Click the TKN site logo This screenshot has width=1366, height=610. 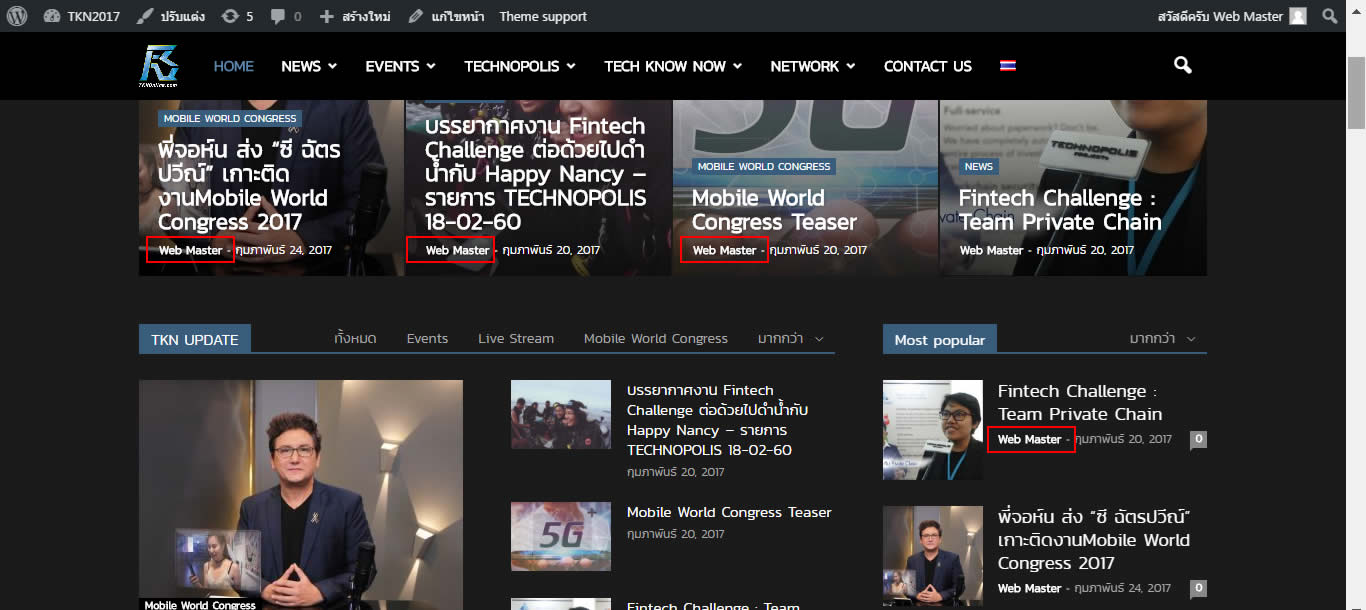click(159, 66)
